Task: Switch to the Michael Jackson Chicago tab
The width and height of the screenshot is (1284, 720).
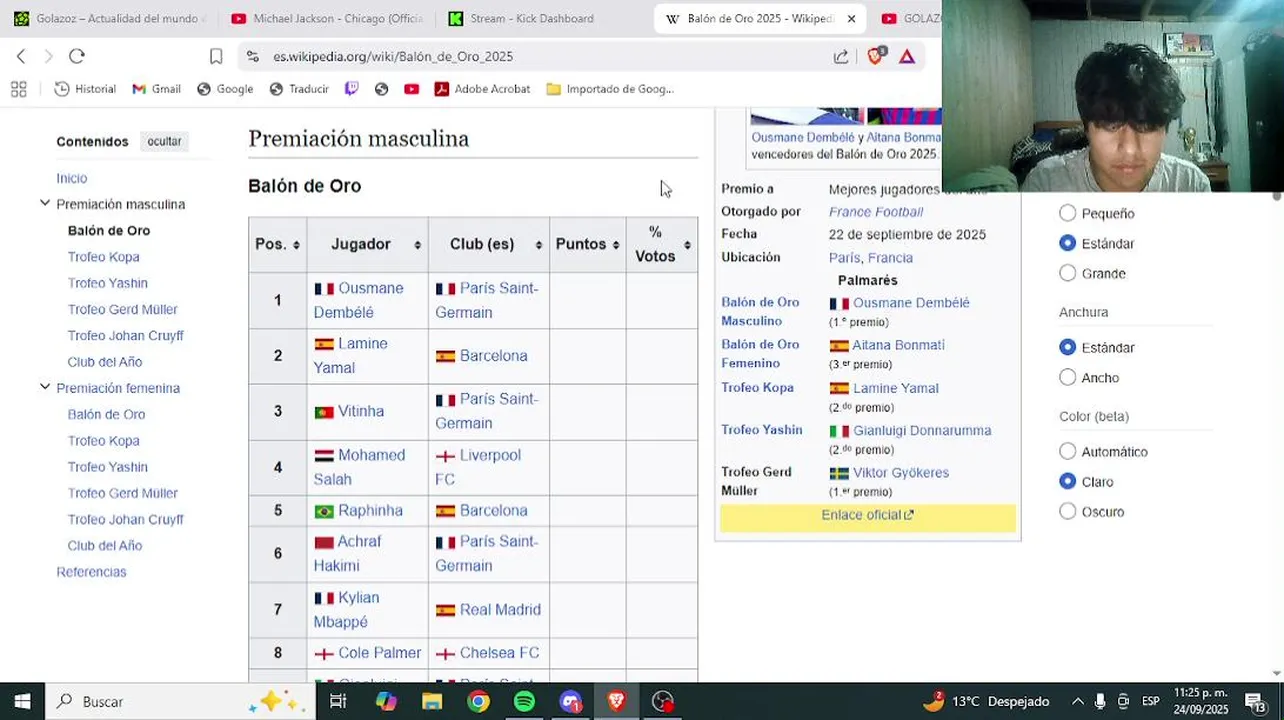Action: [x=326, y=18]
